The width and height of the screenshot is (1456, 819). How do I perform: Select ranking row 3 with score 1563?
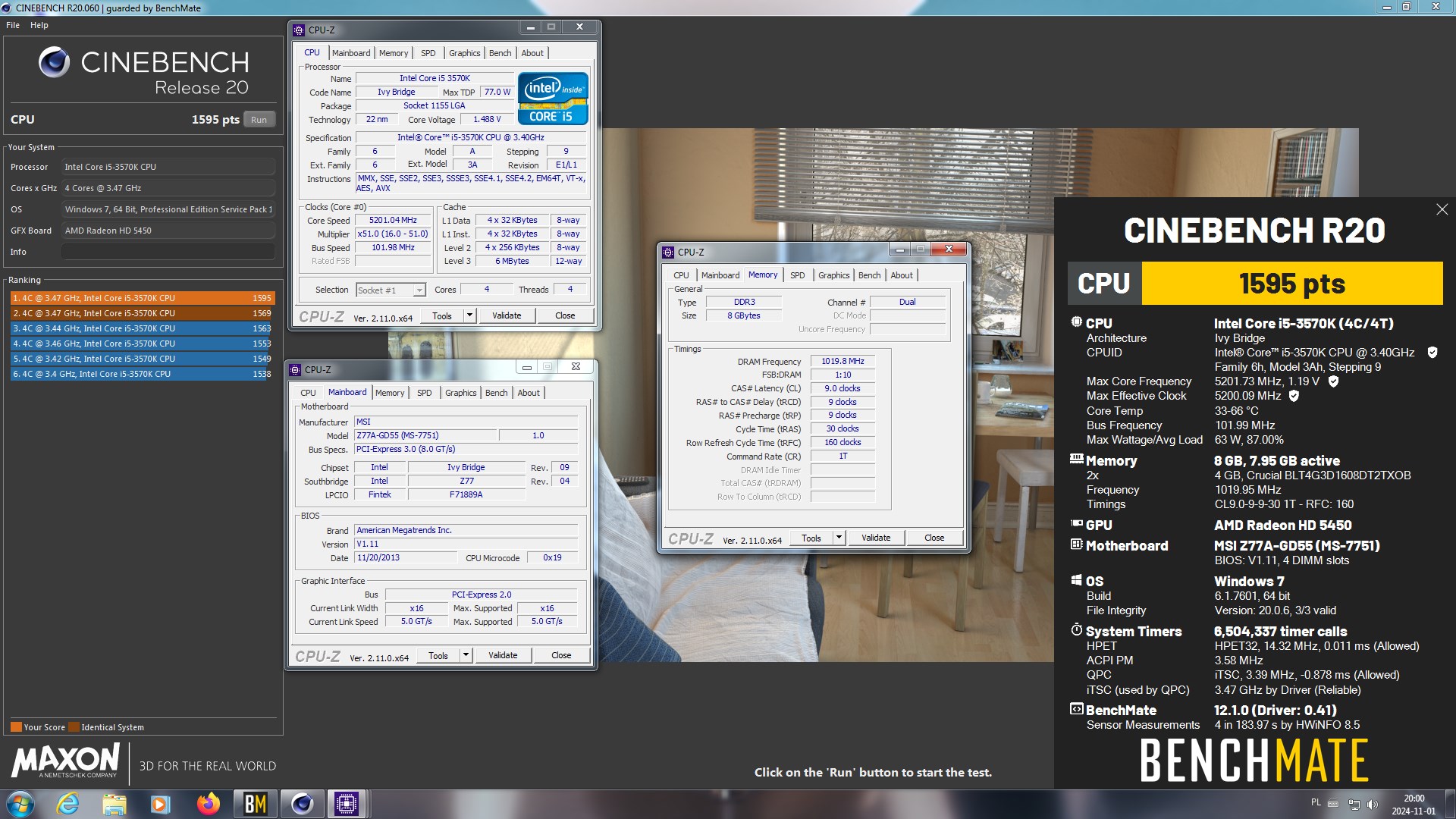tap(142, 328)
